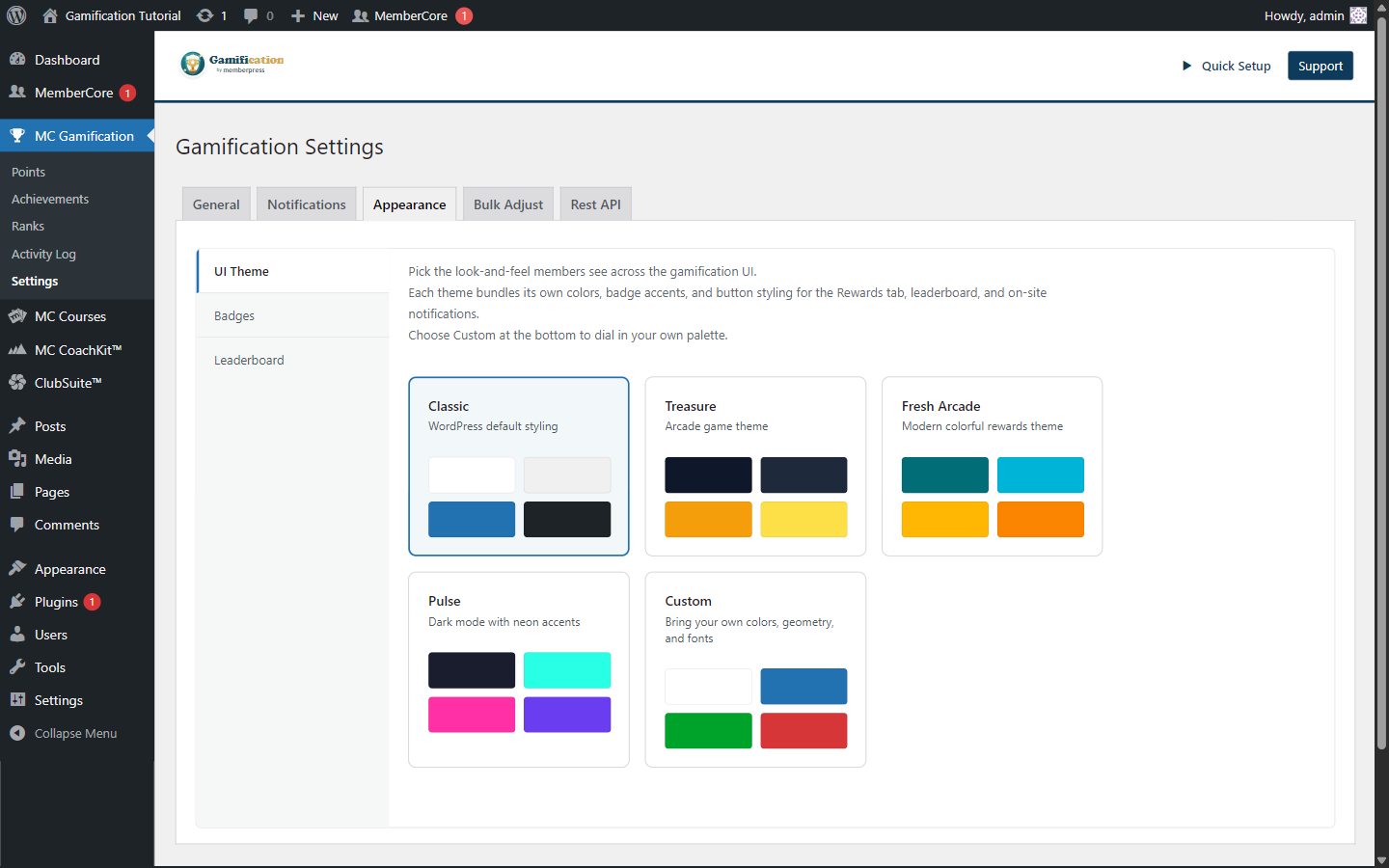1389x868 pixels.
Task: Click the MemberCore people icon in admin bar
Action: pos(361,15)
